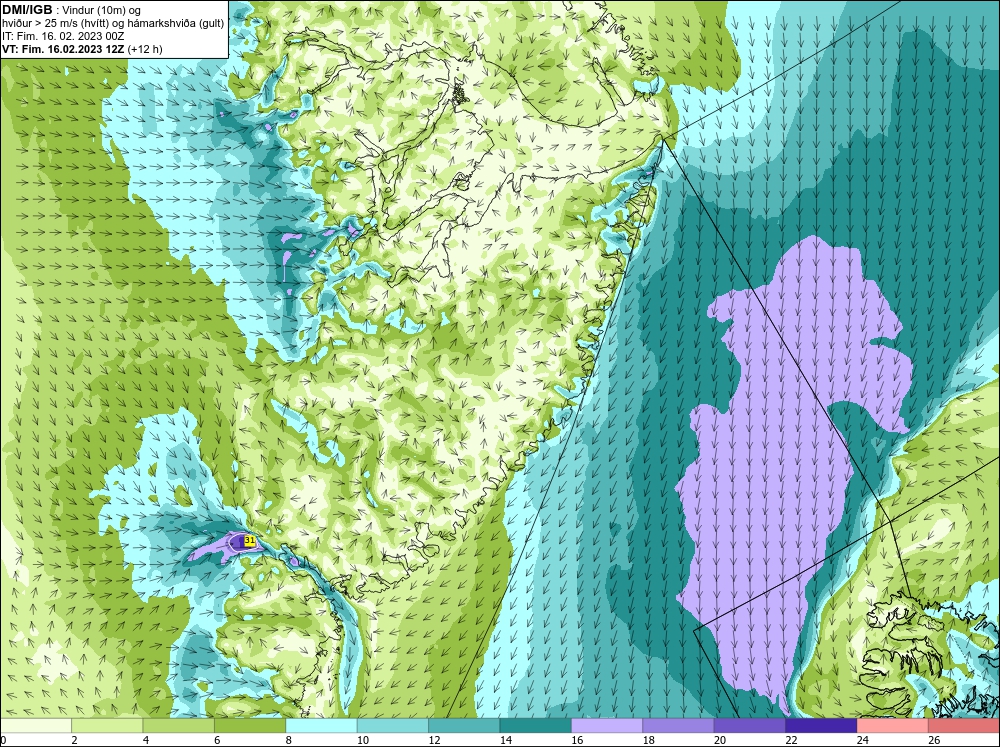1000x747 pixels.
Task: Click the scale number '14'
Action: coord(506,740)
